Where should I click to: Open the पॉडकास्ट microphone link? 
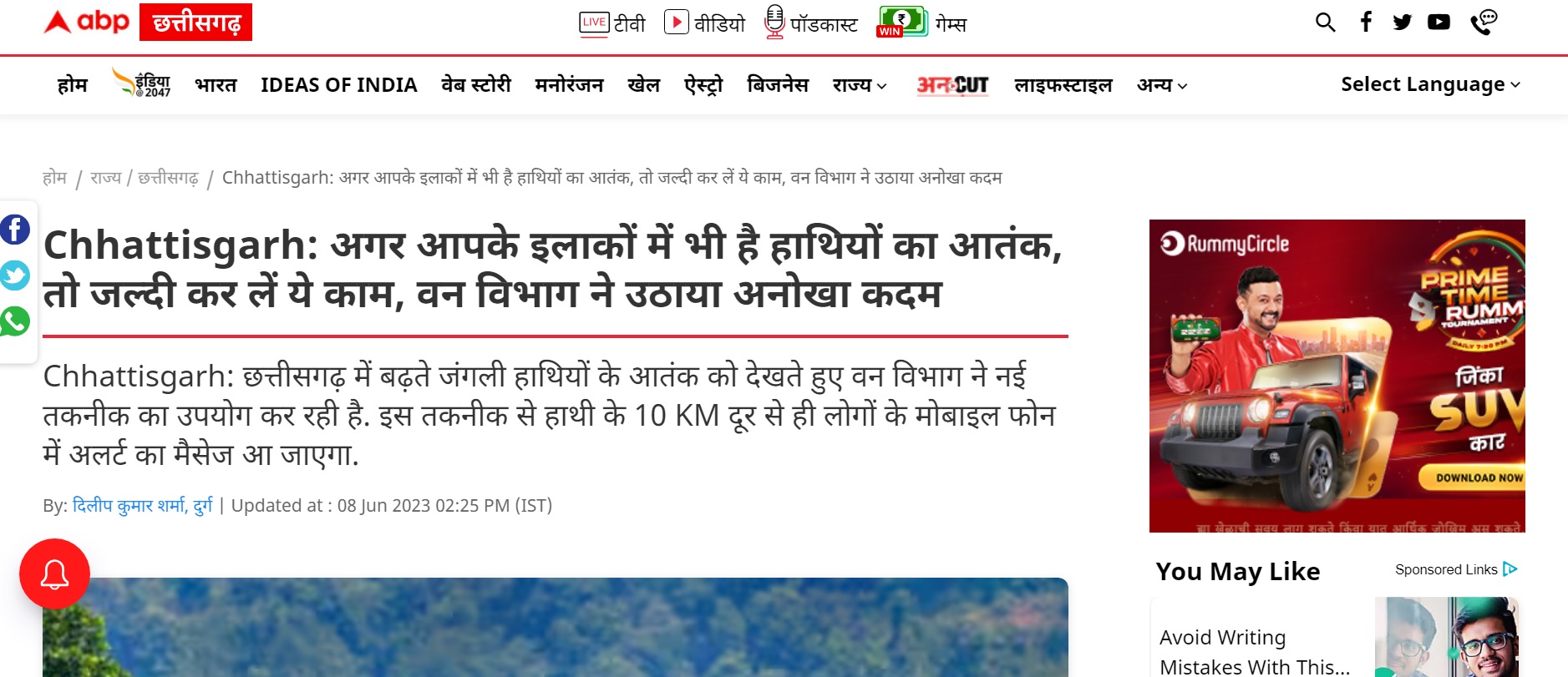811,23
